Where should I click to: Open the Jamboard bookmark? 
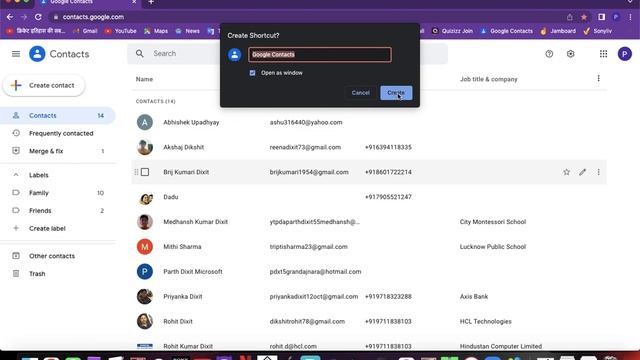[x=558, y=31]
